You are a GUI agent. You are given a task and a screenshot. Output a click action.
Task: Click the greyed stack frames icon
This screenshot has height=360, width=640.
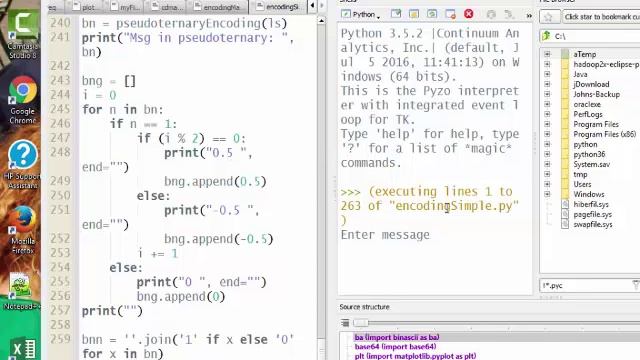[x=509, y=15]
